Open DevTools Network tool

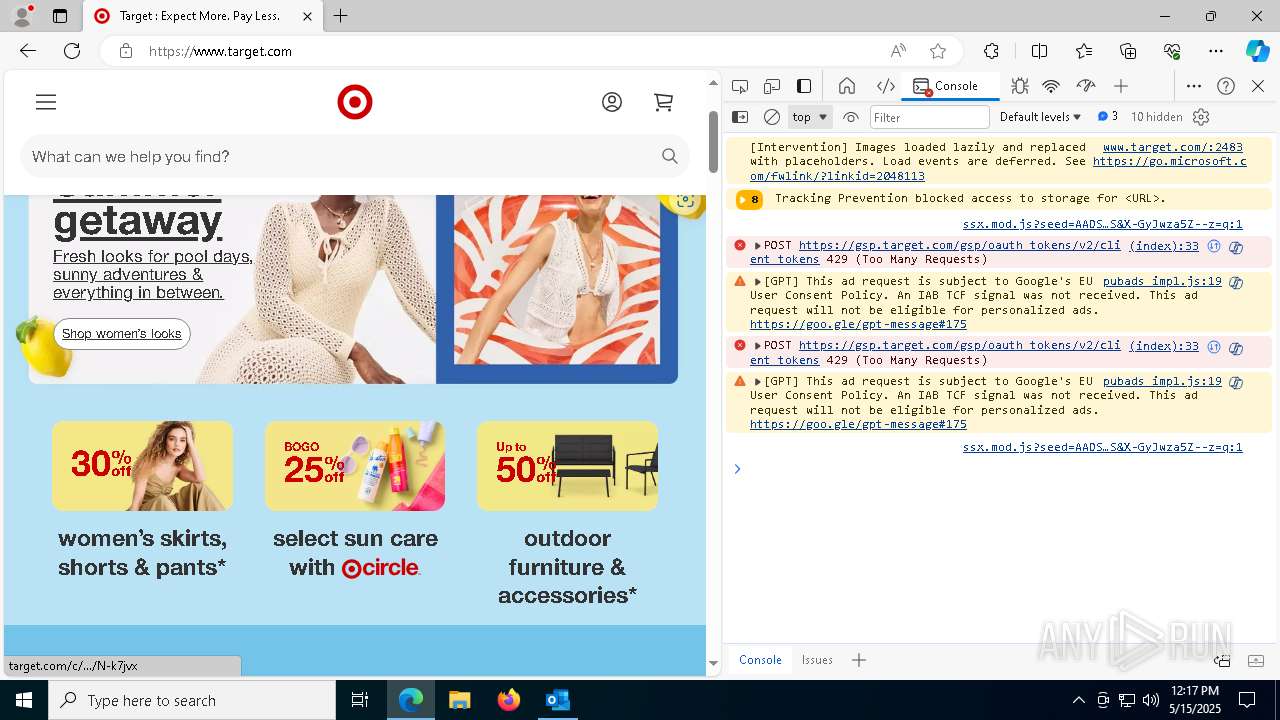(x=1051, y=86)
